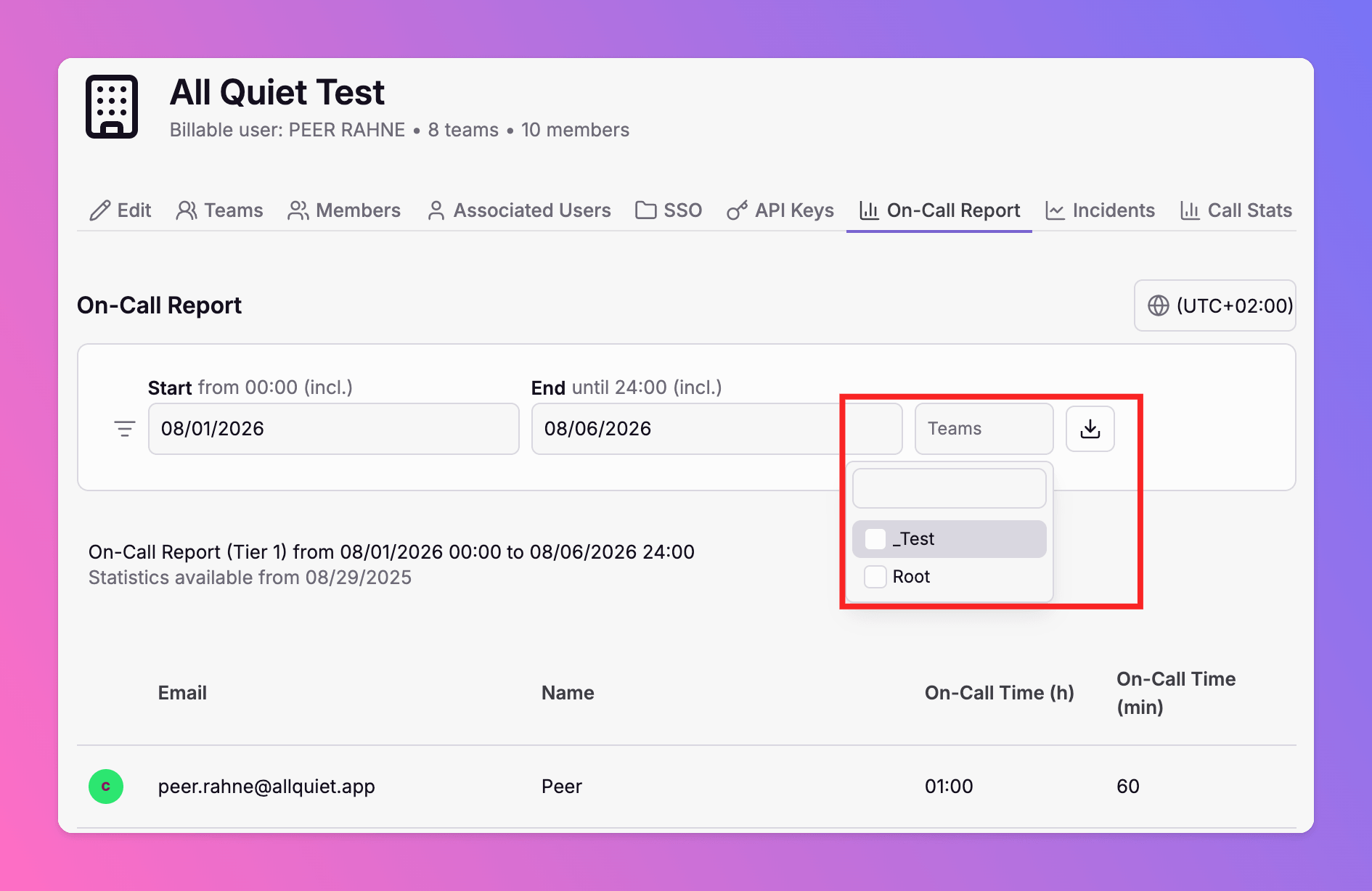Click peer.rahne@allquiet.app email
Viewport: 1372px width, 891px height.
(266, 787)
